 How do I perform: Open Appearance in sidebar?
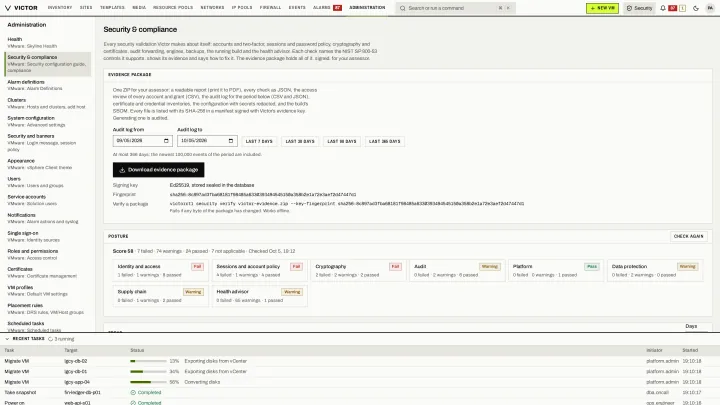(x=48, y=164)
